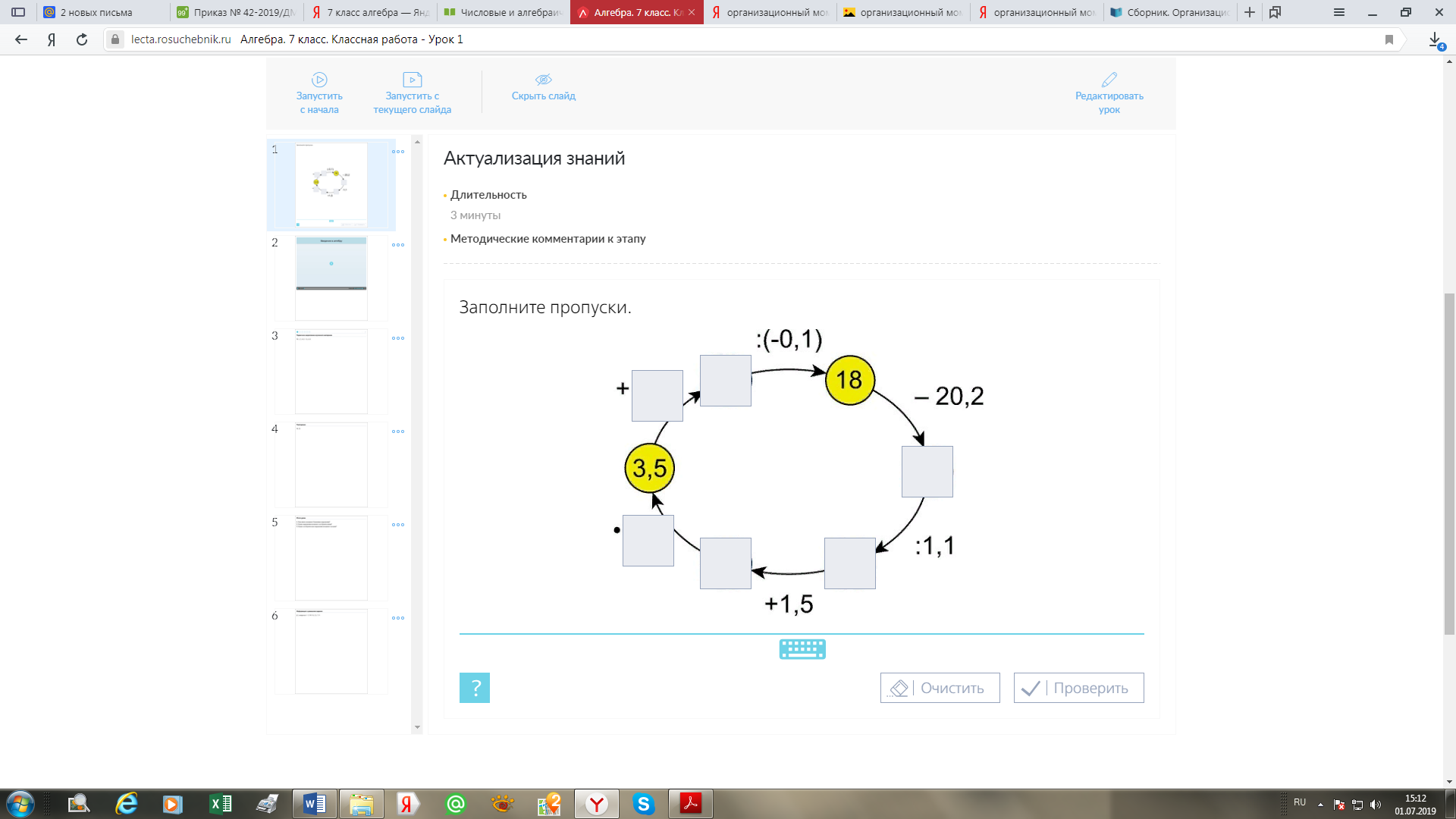Click the blank box next to multiplication dot

[x=648, y=541]
